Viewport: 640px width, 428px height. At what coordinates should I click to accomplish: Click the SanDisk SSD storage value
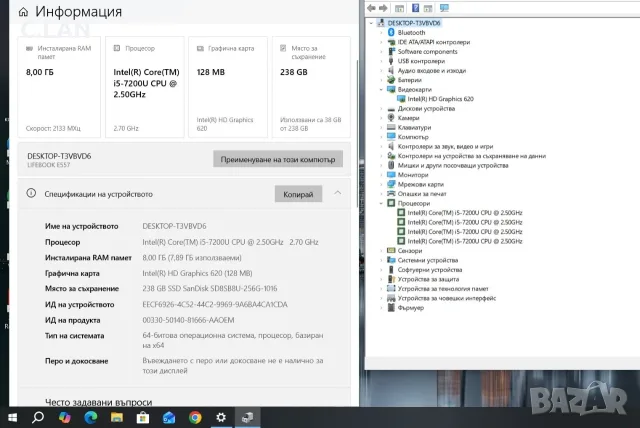(x=209, y=288)
